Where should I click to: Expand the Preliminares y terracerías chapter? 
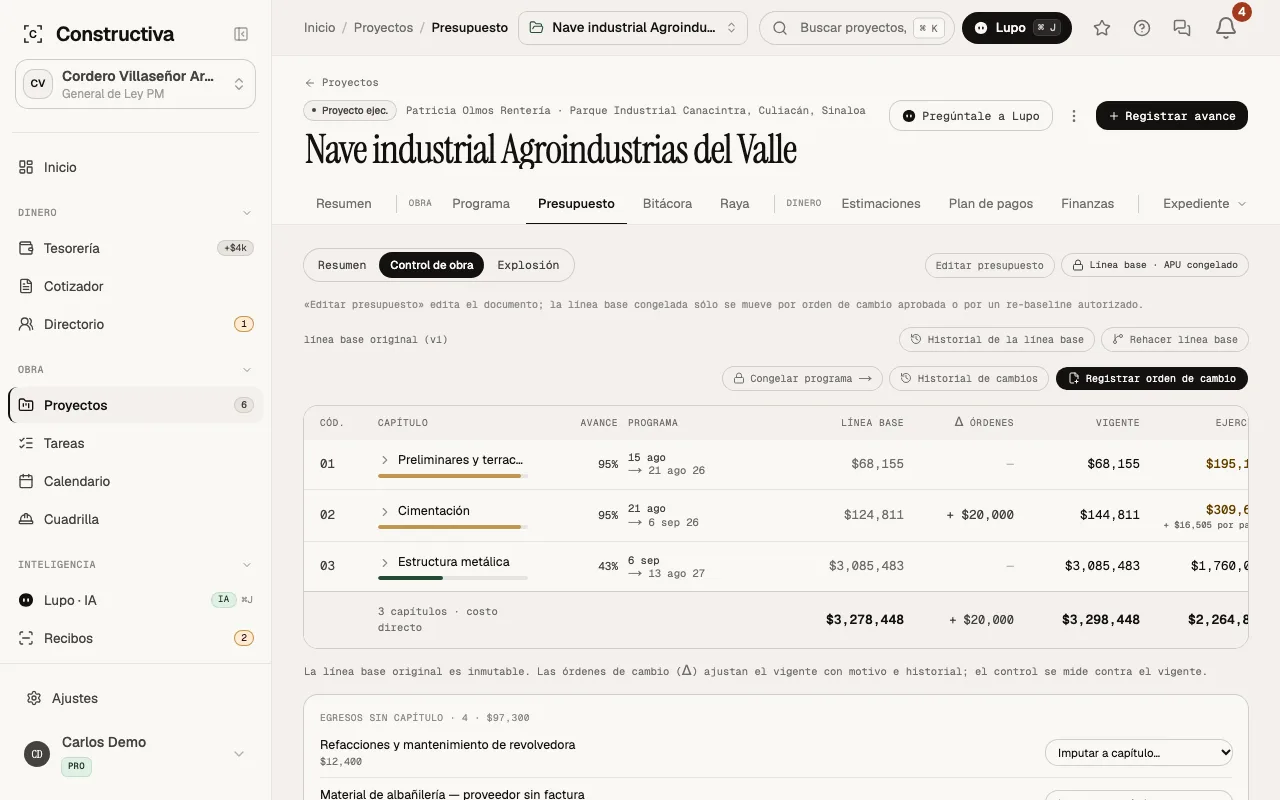coord(384,460)
